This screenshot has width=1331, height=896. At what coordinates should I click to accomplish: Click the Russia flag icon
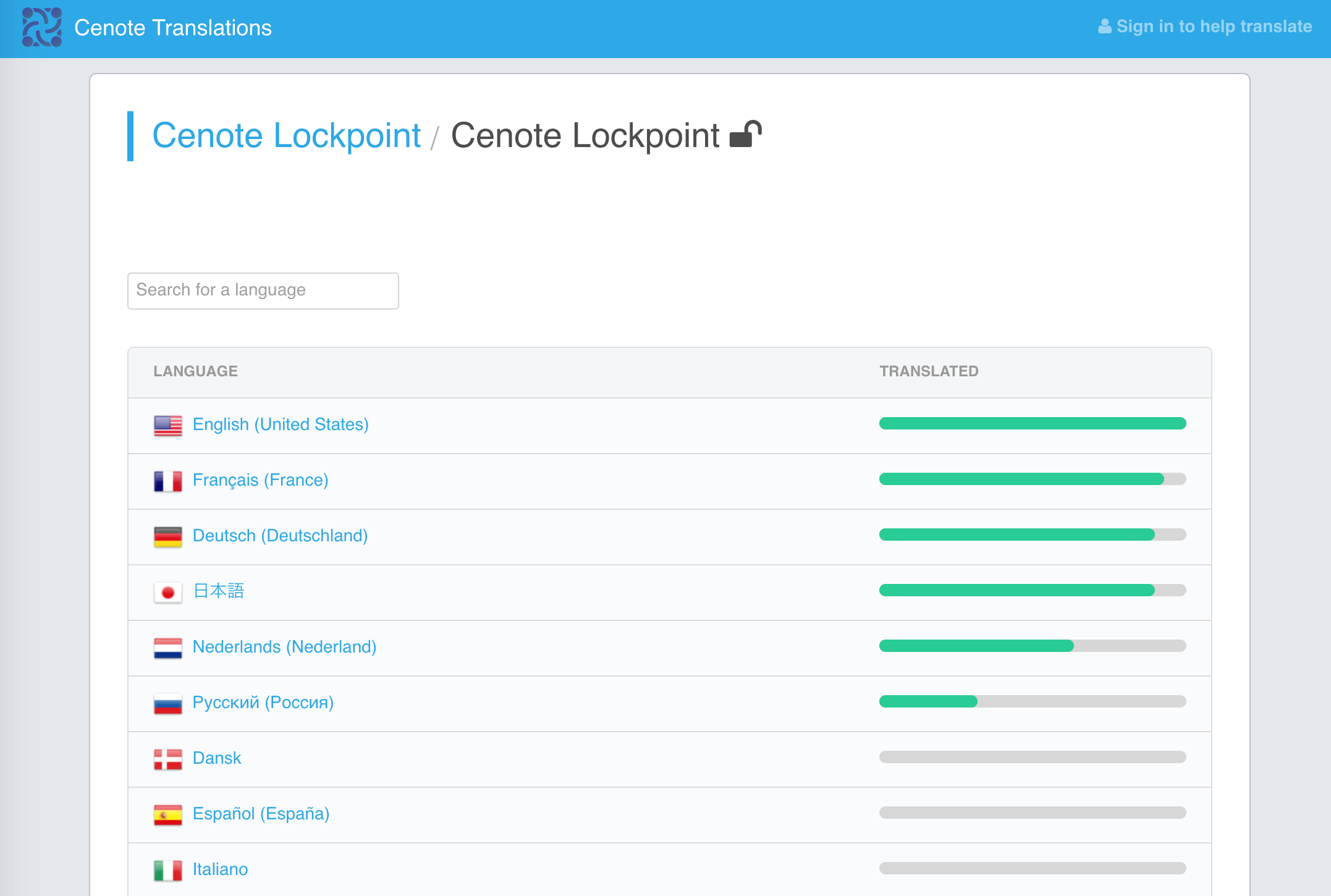[x=168, y=703]
